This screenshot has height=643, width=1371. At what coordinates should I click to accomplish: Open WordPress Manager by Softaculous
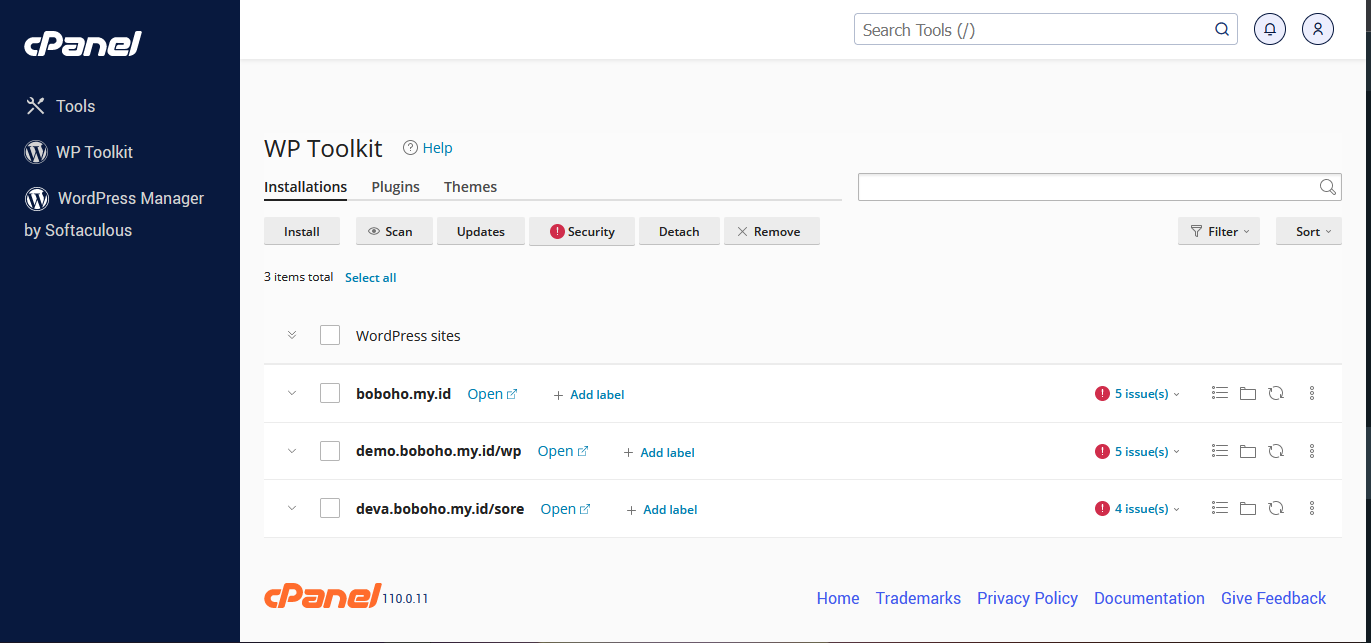click(114, 214)
